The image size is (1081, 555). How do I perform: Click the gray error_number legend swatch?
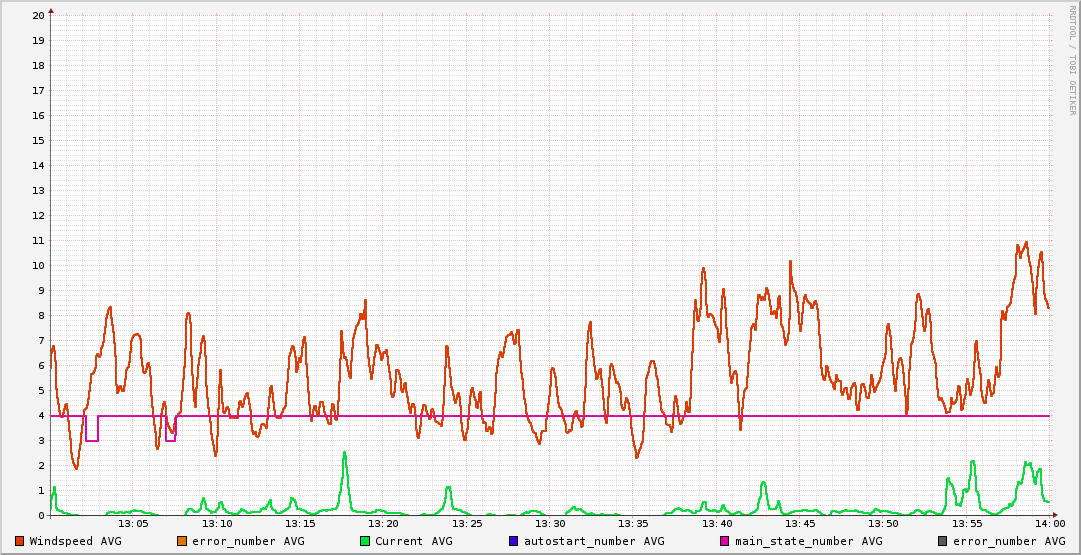pyautogui.click(x=942, y=541)
